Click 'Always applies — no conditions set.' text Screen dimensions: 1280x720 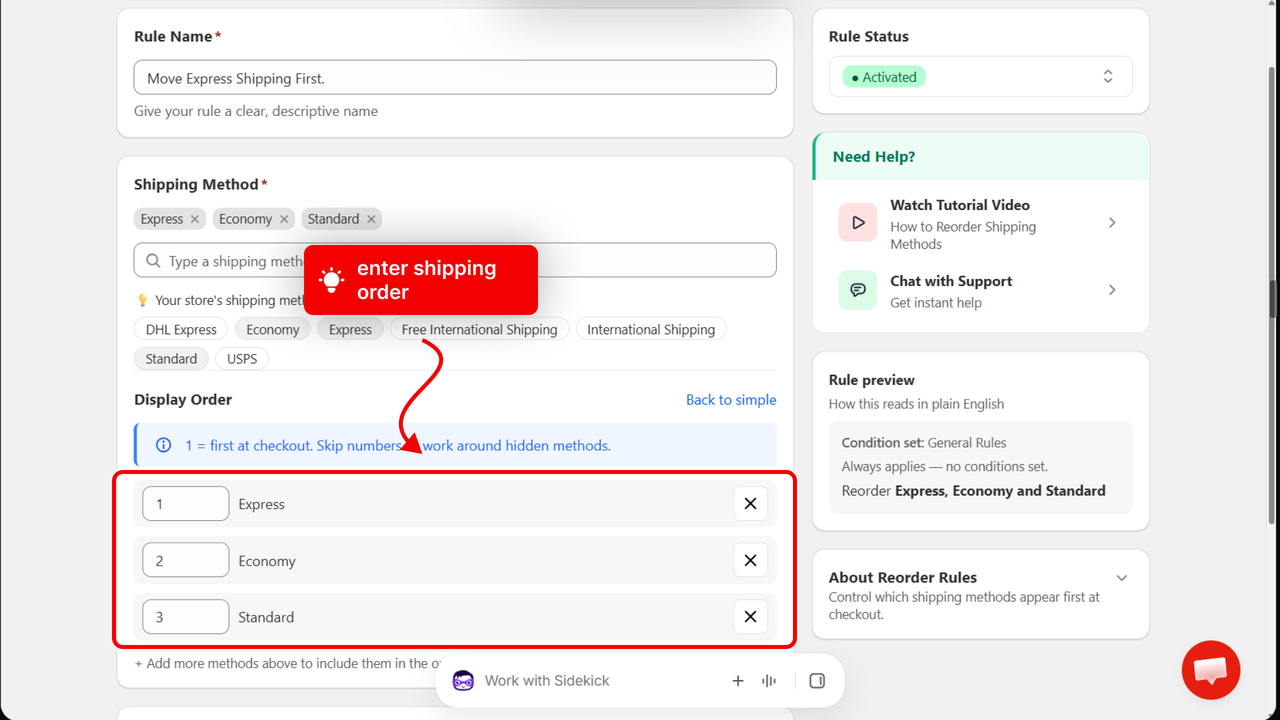[x=945, y=466]
